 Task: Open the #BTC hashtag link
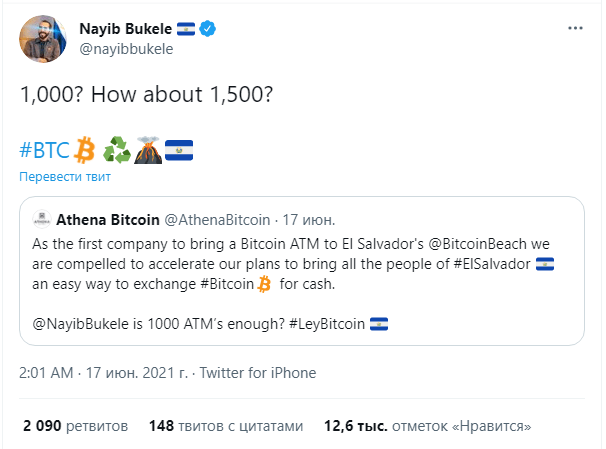[x=44, y=150]
